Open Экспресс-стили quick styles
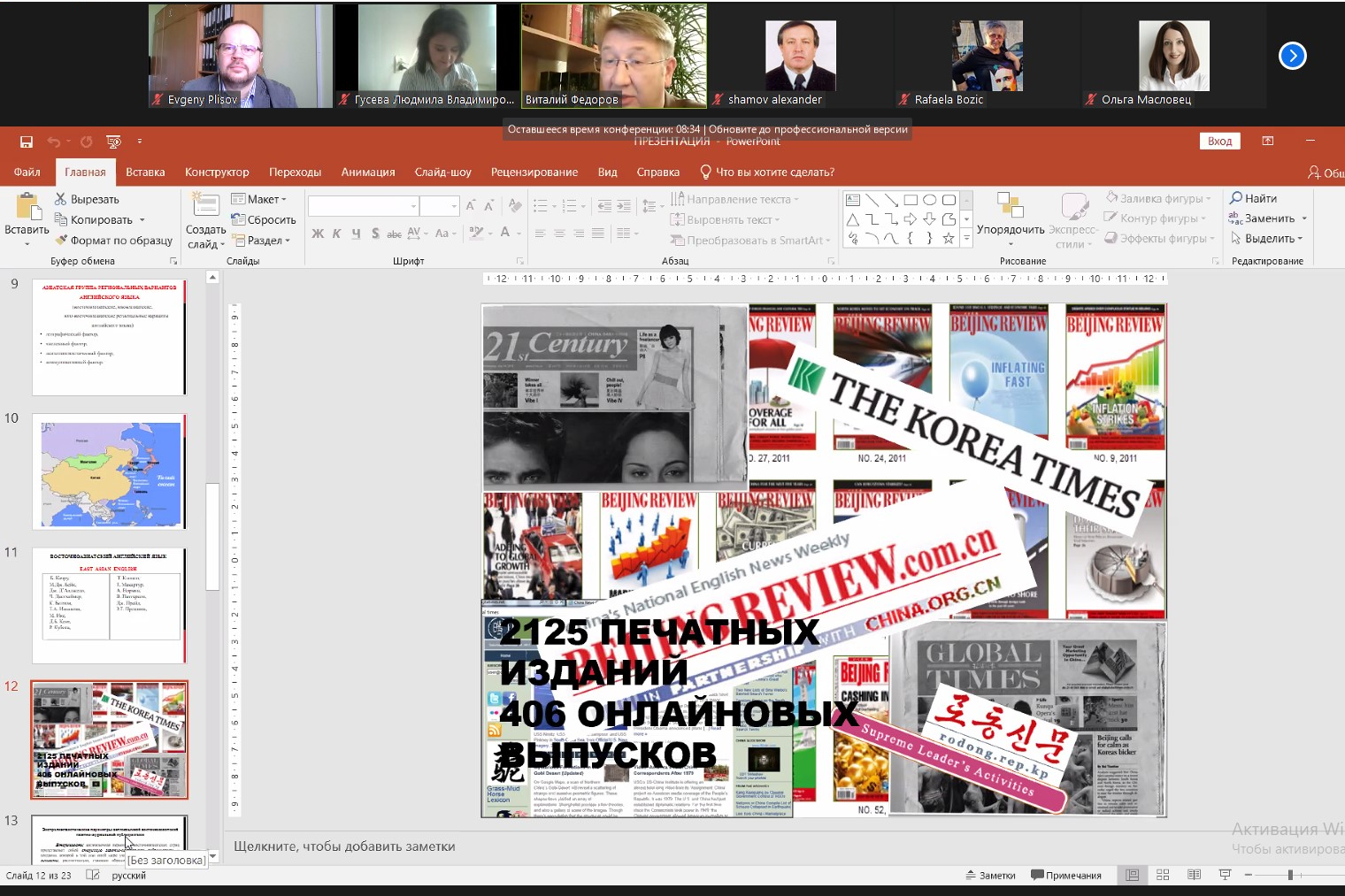 [x=1073, y=221]
